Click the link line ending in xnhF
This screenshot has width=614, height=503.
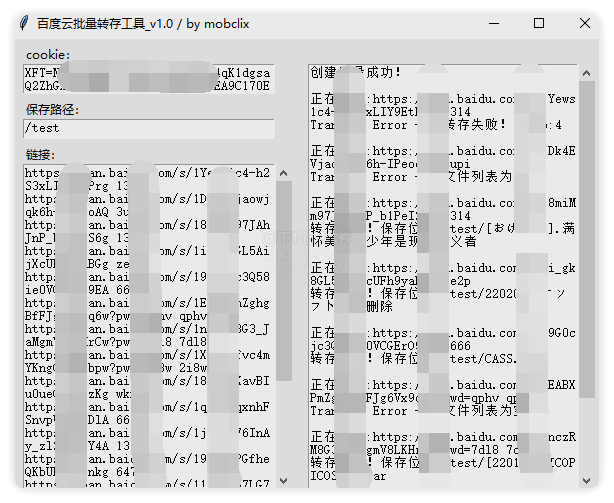coord(147,407)
